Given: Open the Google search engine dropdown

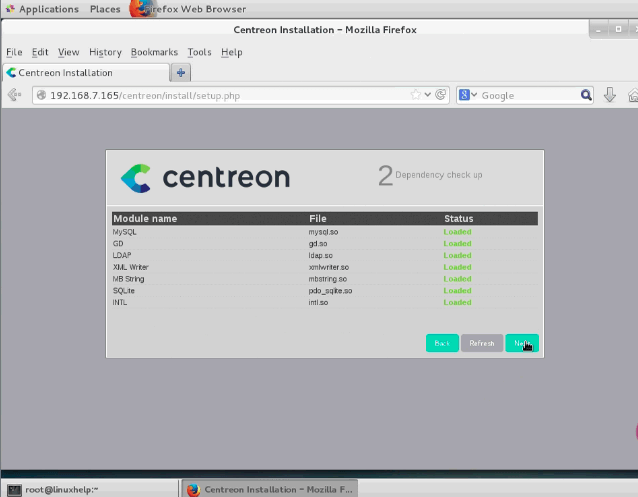Looking at the screenshot, I should point(468,95).
